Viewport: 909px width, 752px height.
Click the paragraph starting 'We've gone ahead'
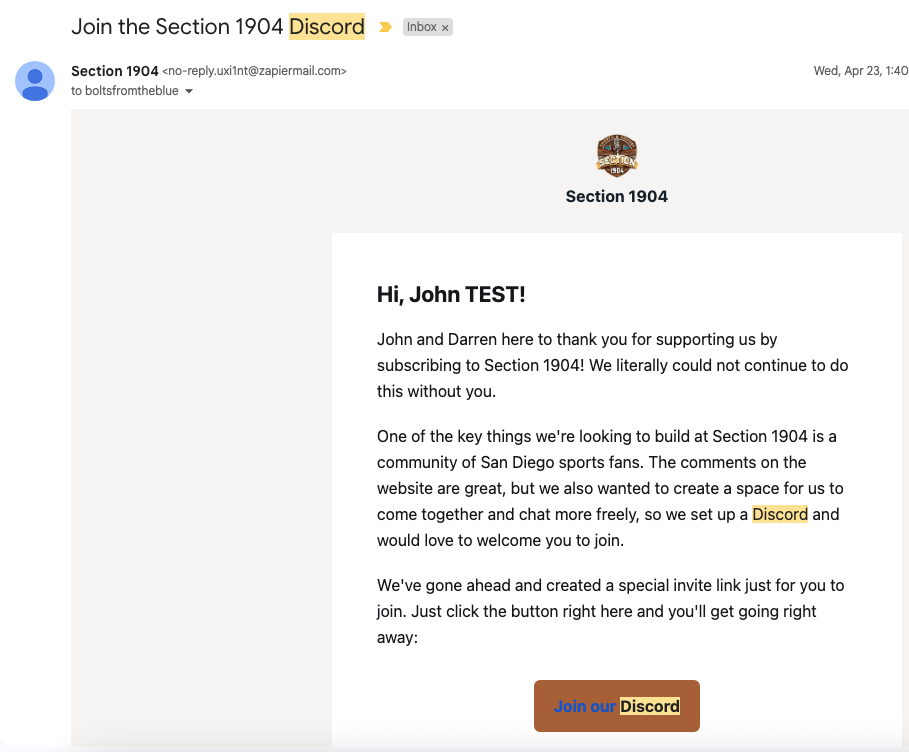coord(610,611)
